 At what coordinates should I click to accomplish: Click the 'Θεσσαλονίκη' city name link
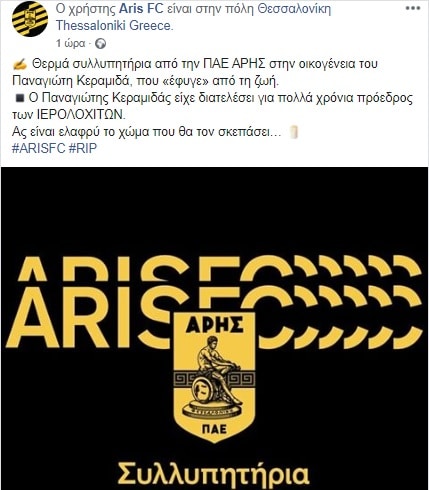pos(295,9)
